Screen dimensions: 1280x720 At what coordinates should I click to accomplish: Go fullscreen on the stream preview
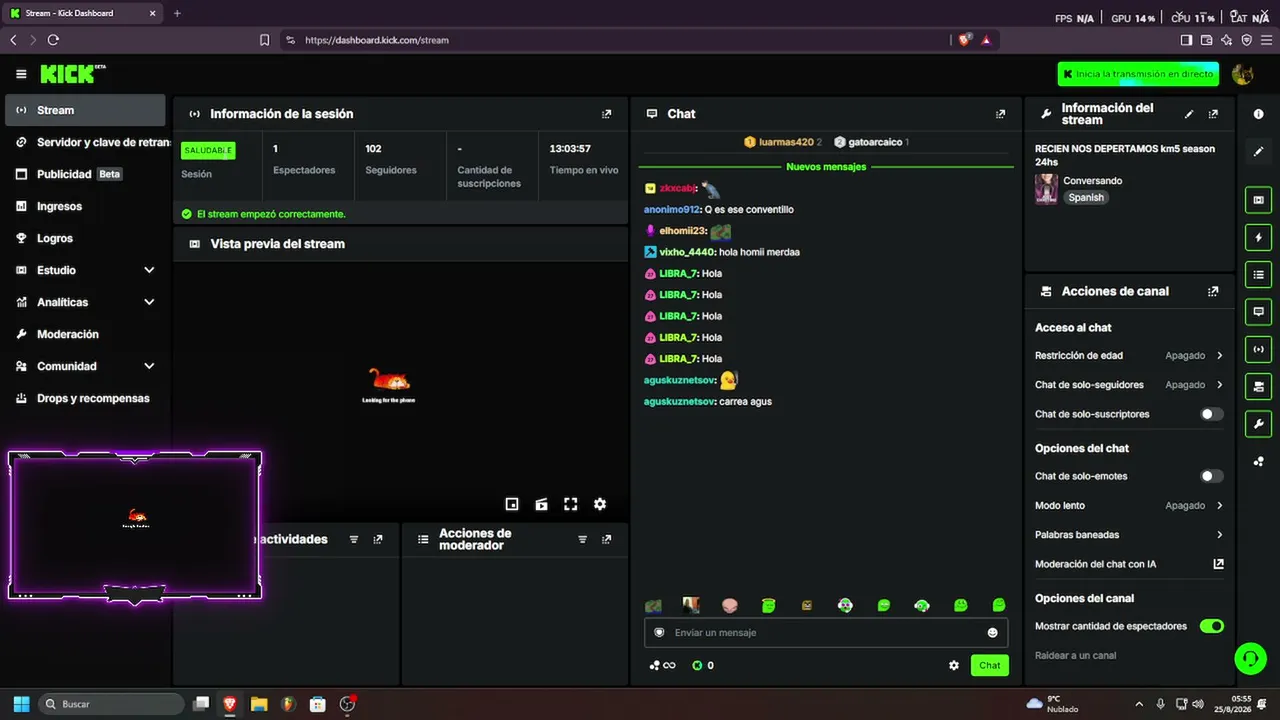pos(571,504)
